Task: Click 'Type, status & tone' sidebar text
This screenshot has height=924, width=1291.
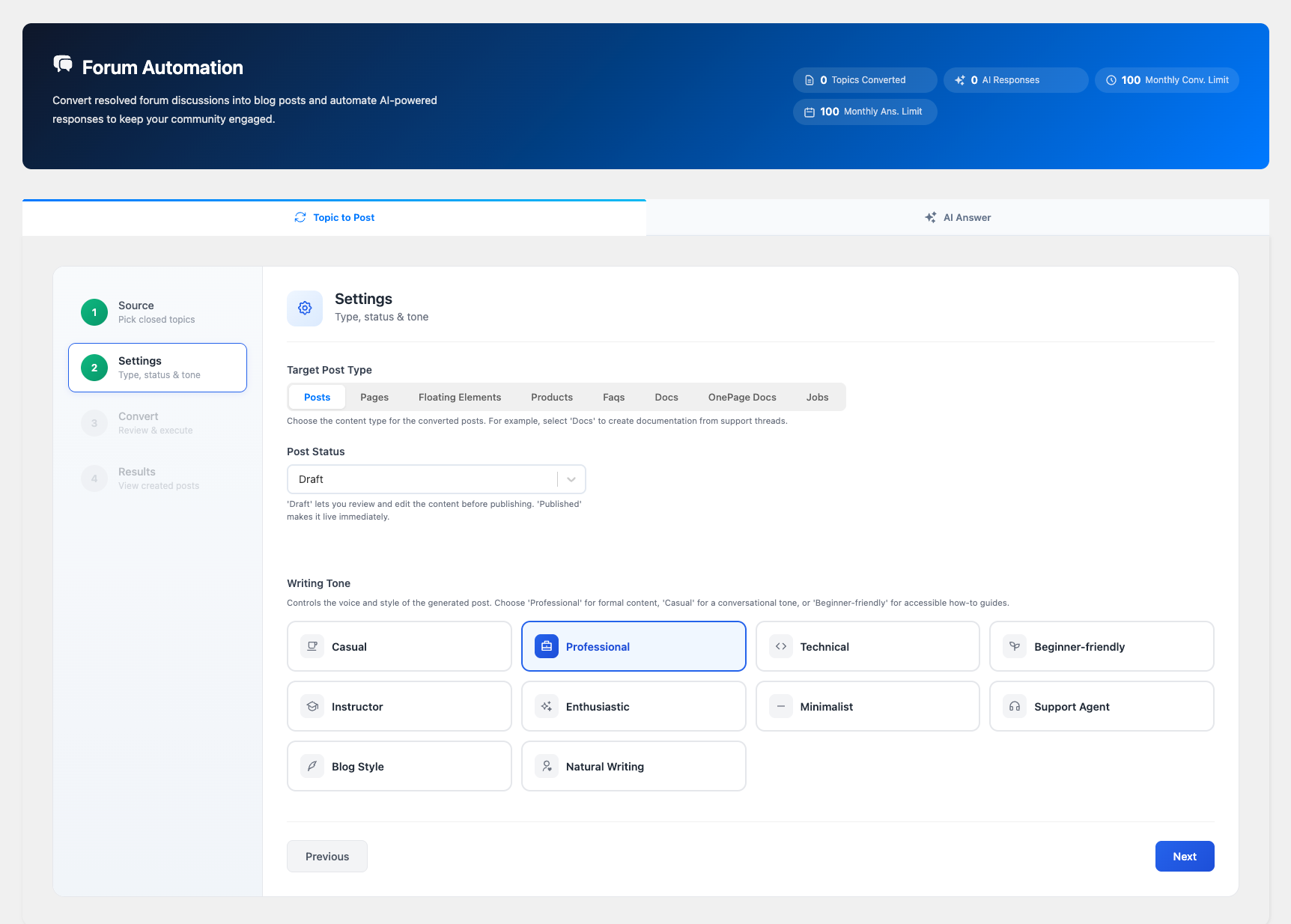Action: pos(160,375)
